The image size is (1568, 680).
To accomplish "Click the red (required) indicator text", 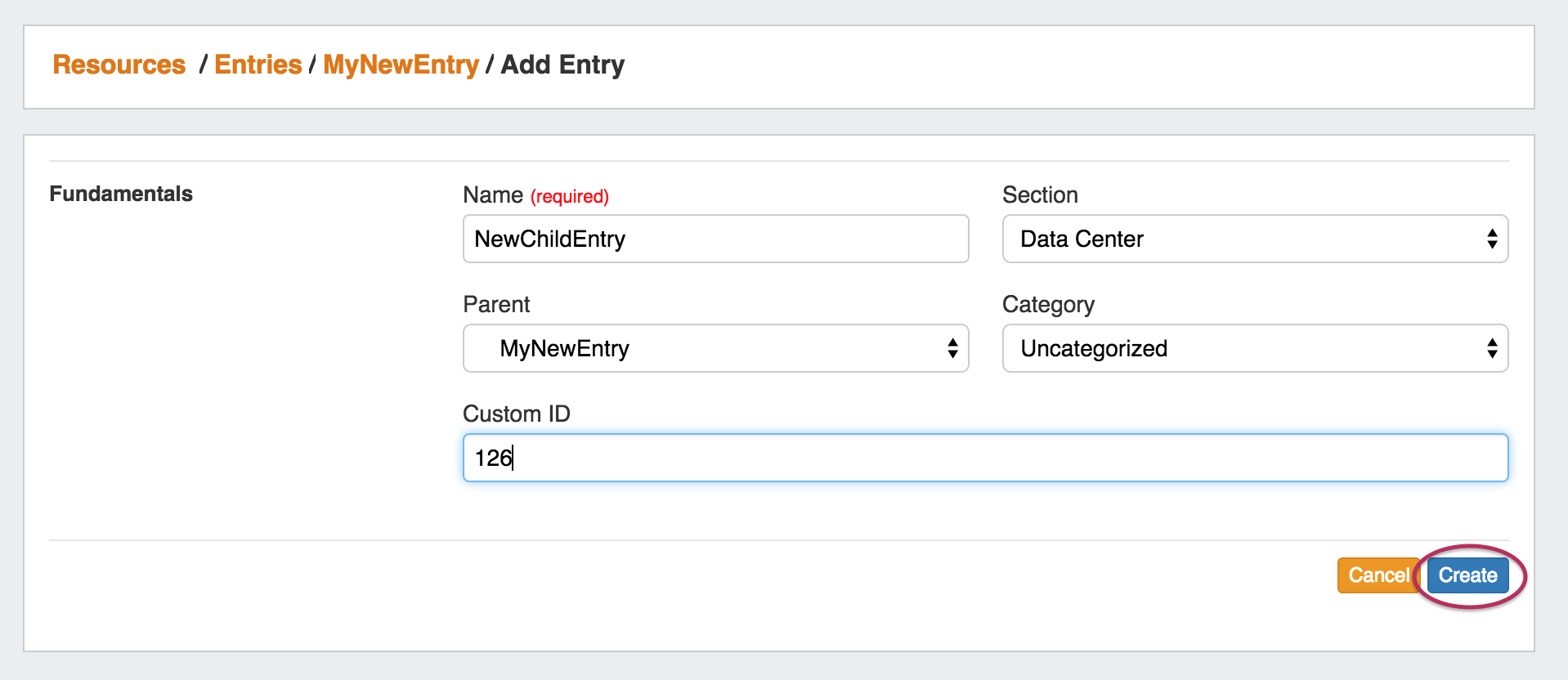I will (x=570, y=196).
